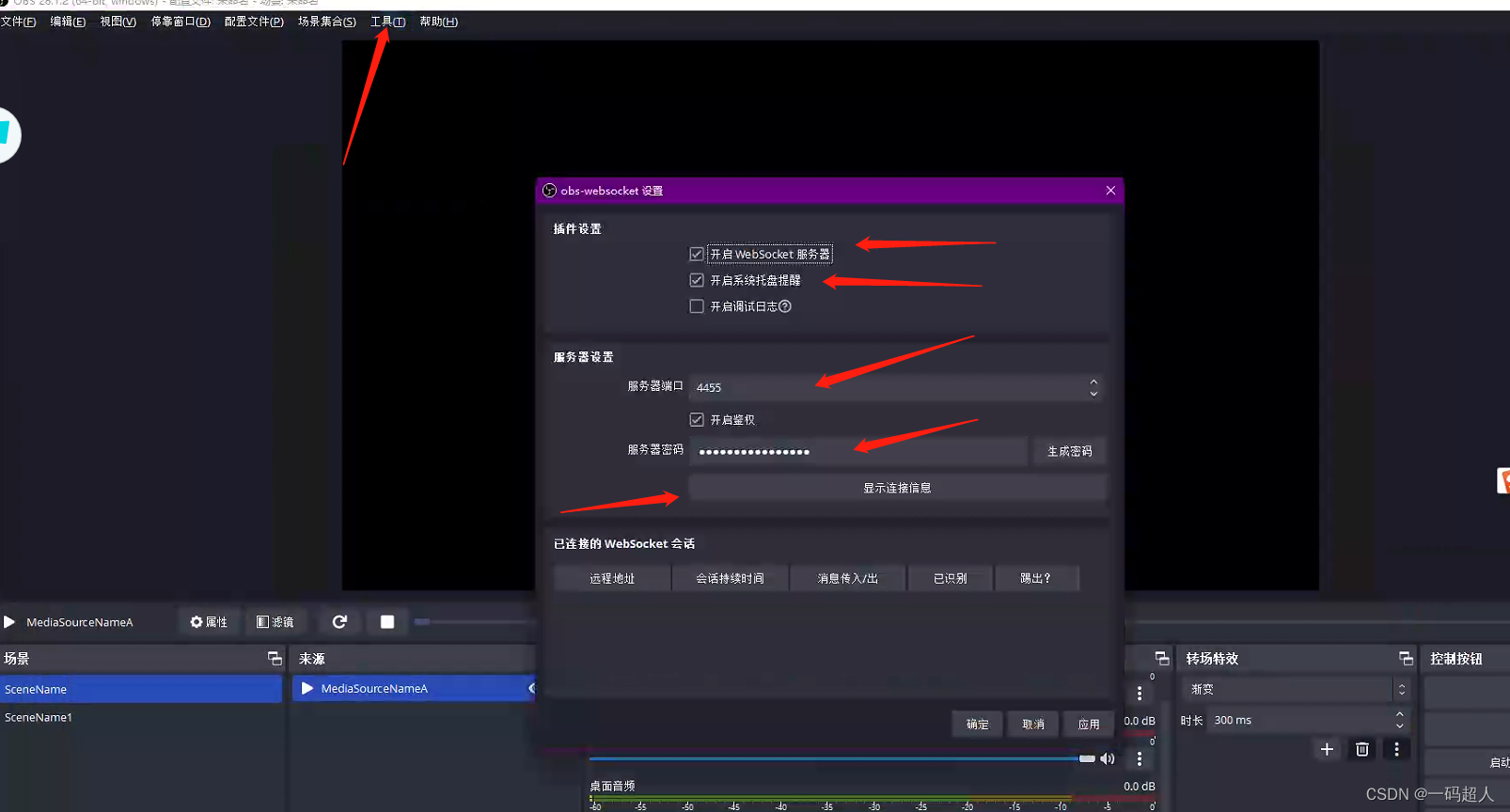
Task: Mute audio with speaker icon
Action: coord(1108,758)
